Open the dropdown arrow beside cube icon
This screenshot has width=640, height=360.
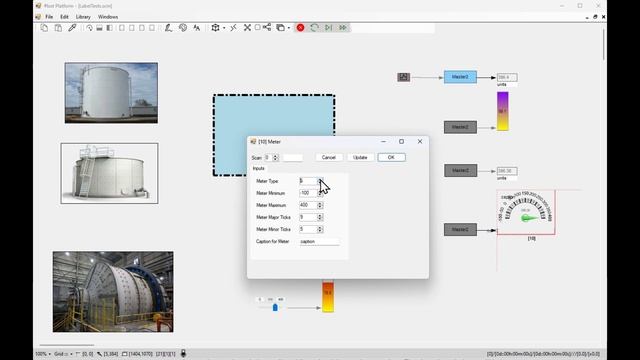pyautogui.click(x=224, y=28)
